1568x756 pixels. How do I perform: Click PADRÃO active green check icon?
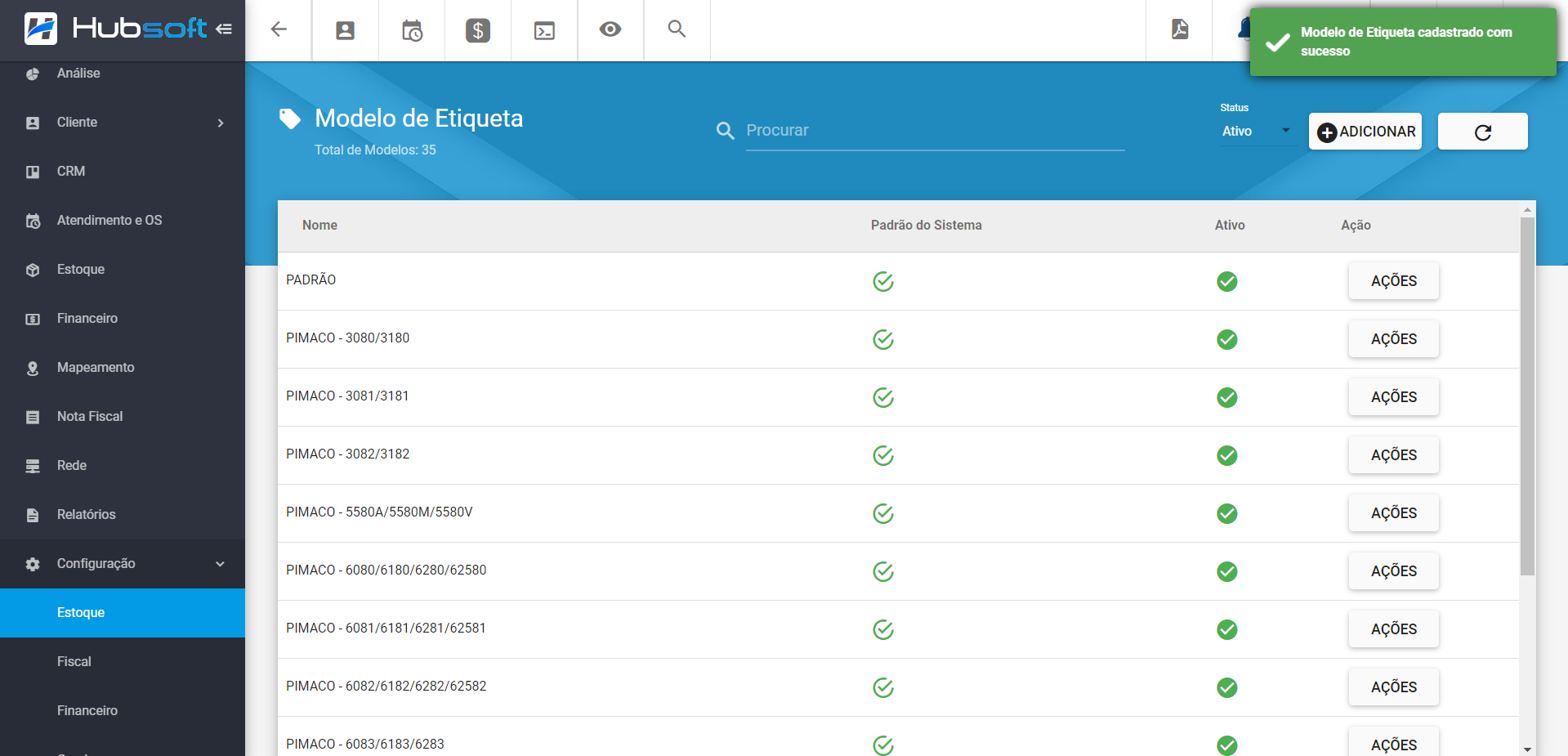pyautogui.click(x=1227, y=281)
